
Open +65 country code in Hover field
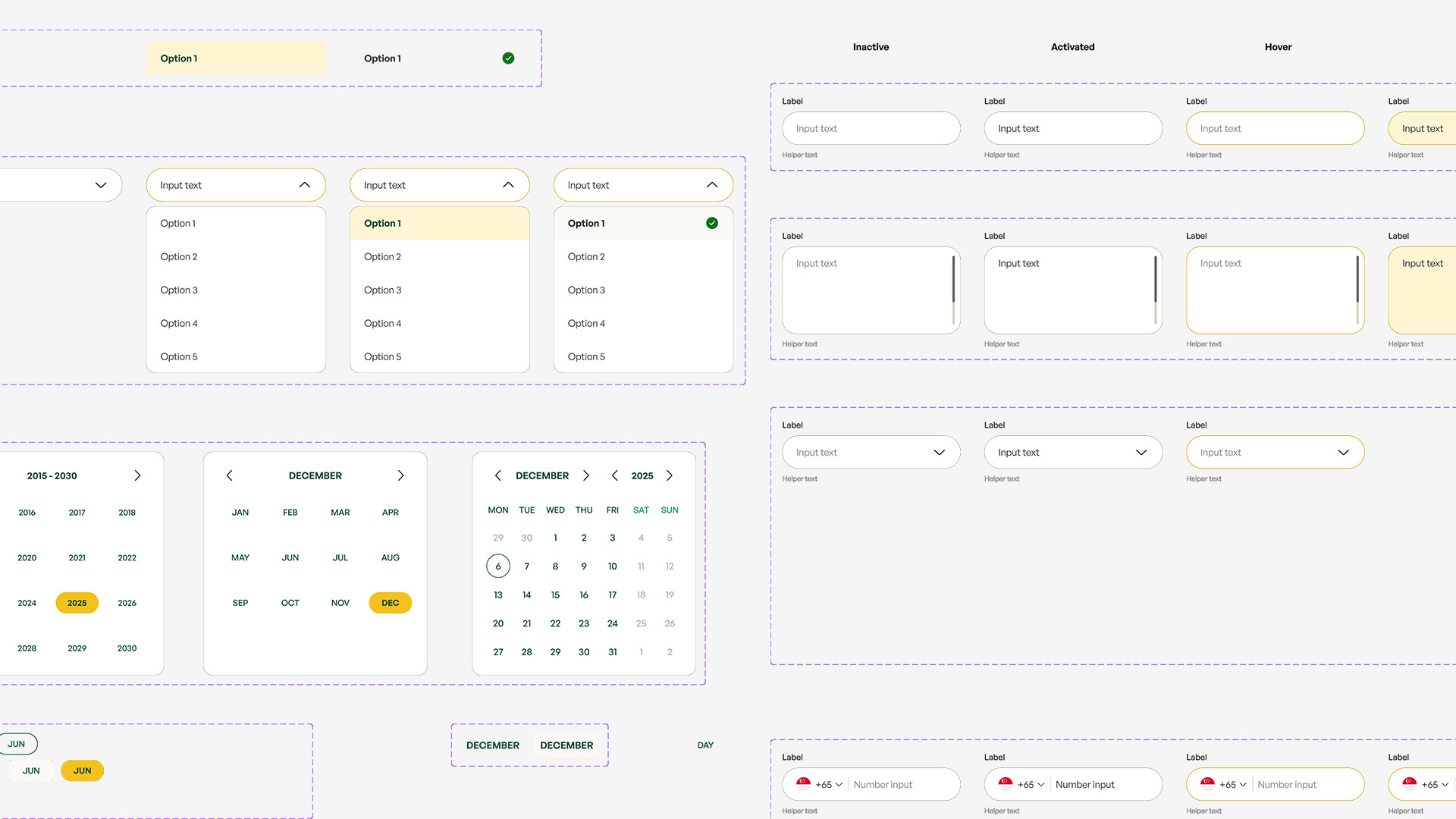tap(1233, 785)
